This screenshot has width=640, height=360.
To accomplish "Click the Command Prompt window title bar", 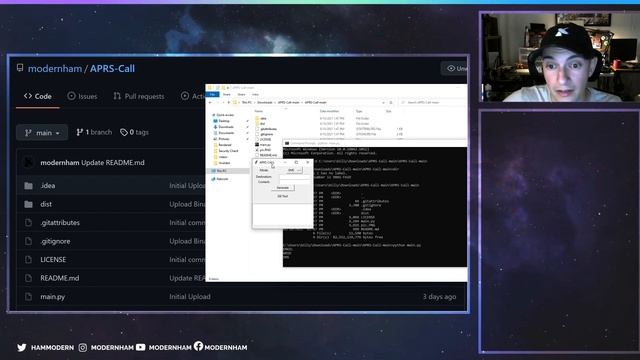I will pos(375,143).
